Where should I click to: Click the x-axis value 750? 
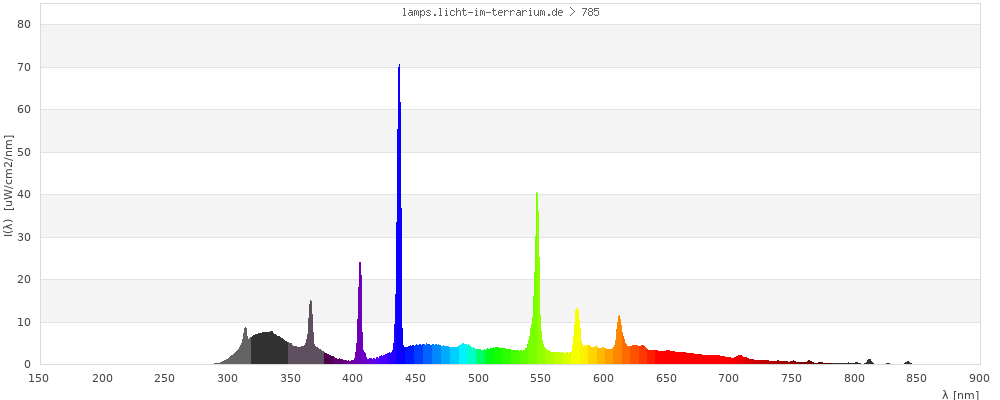point(791,378)
